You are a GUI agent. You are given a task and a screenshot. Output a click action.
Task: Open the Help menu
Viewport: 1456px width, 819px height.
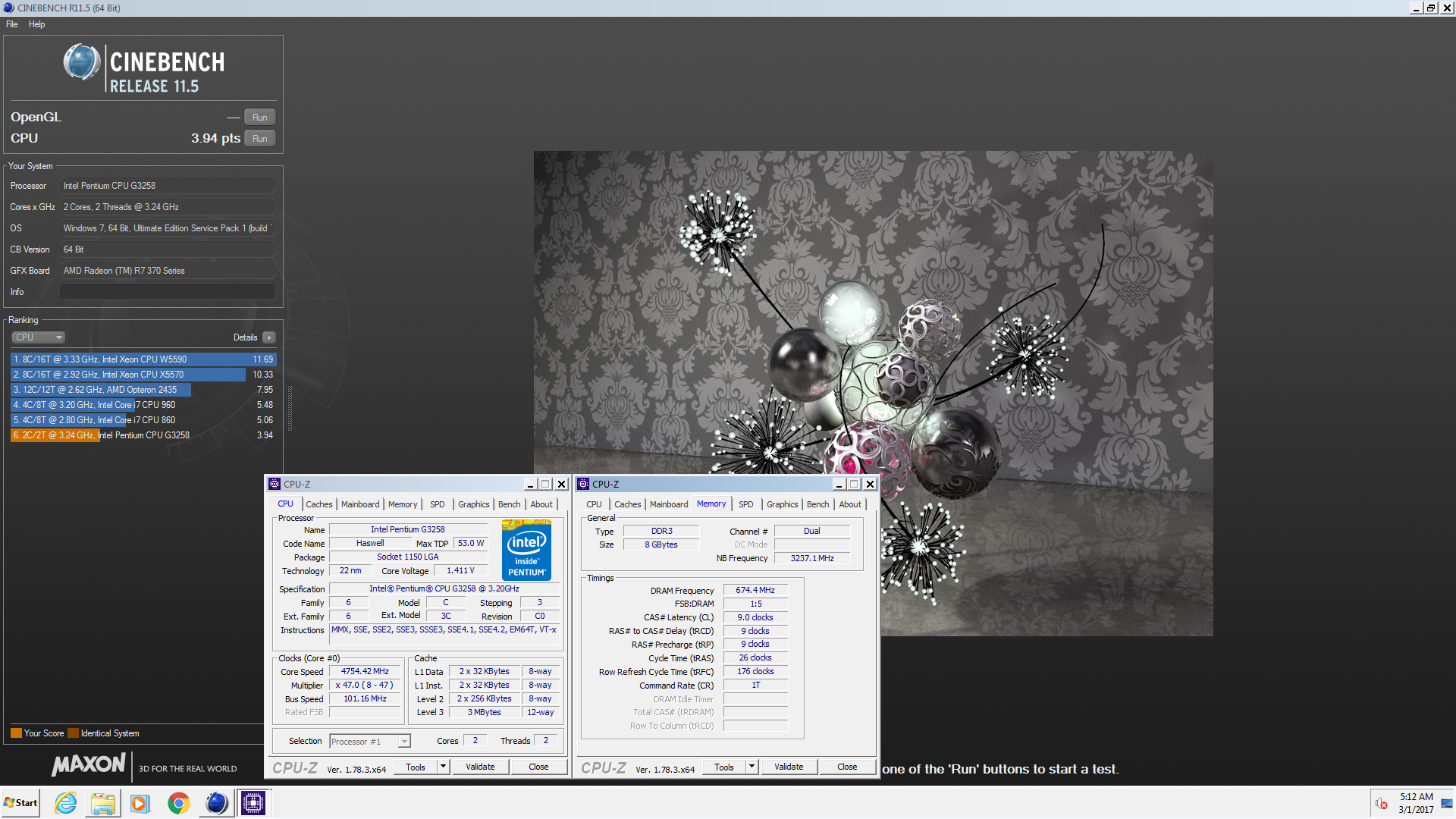tap(36, 24)
